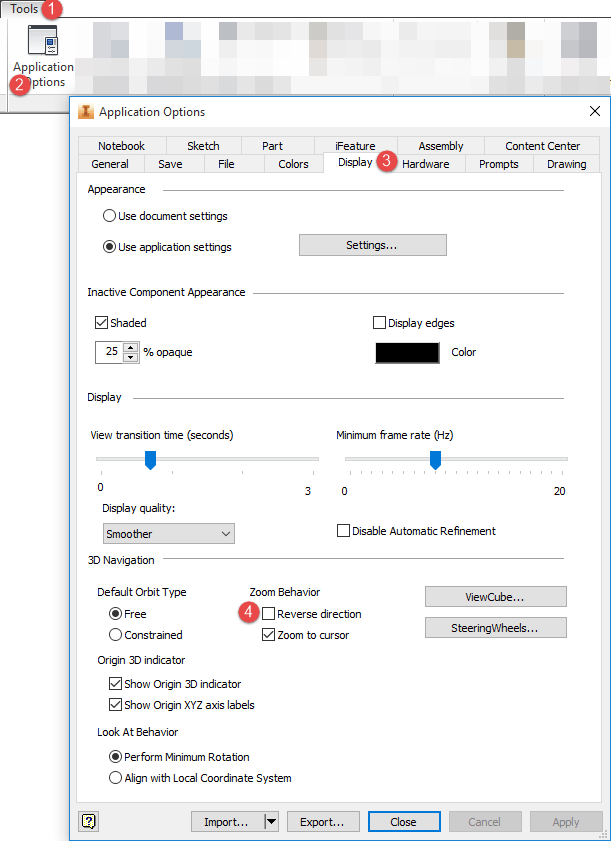Open the Display quality dropdown
Image resolution: width=611 pixels, height=841 pixels.
[x=168, y=534]
